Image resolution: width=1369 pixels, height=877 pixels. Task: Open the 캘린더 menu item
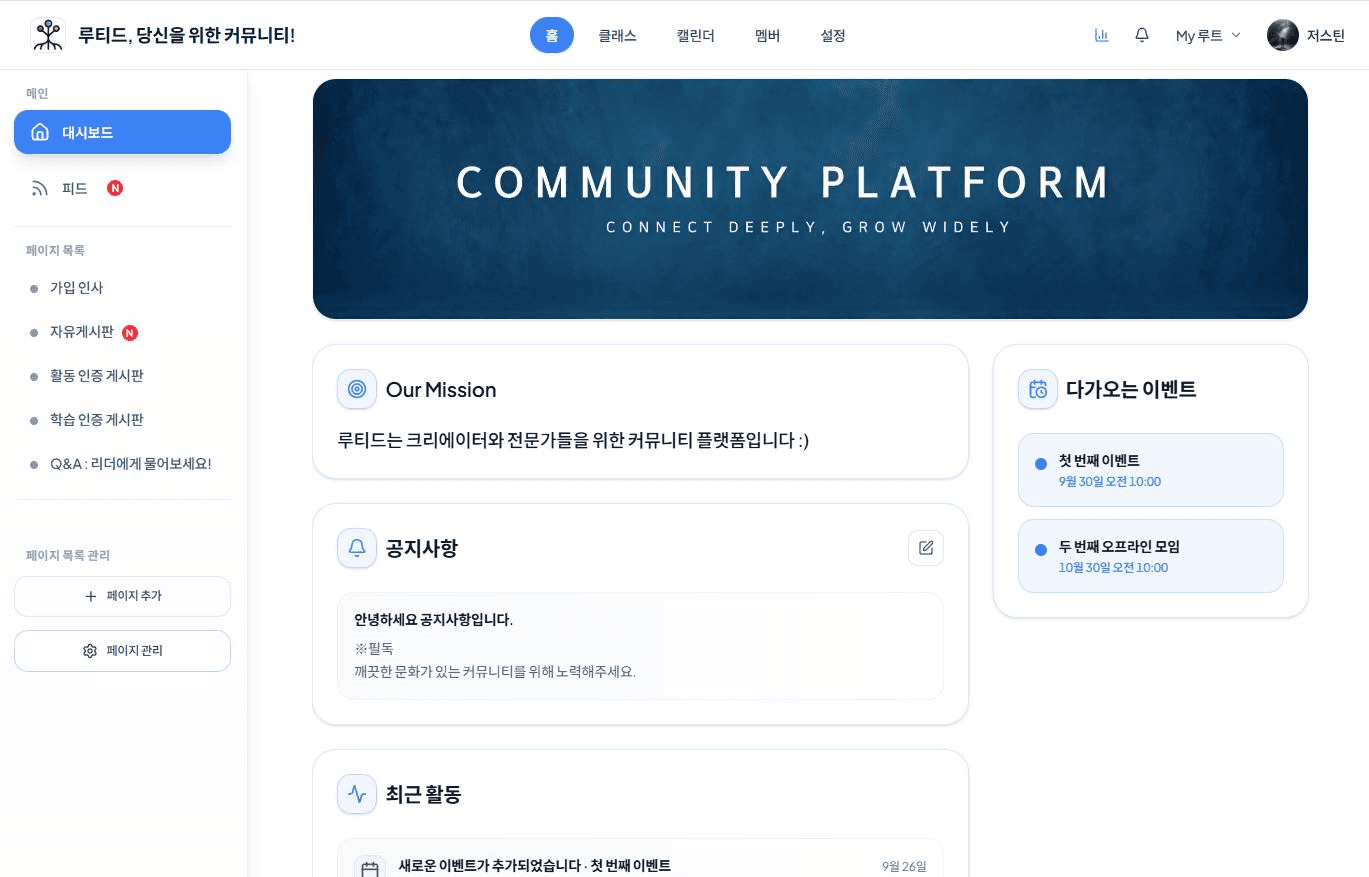tap(695, 35)
